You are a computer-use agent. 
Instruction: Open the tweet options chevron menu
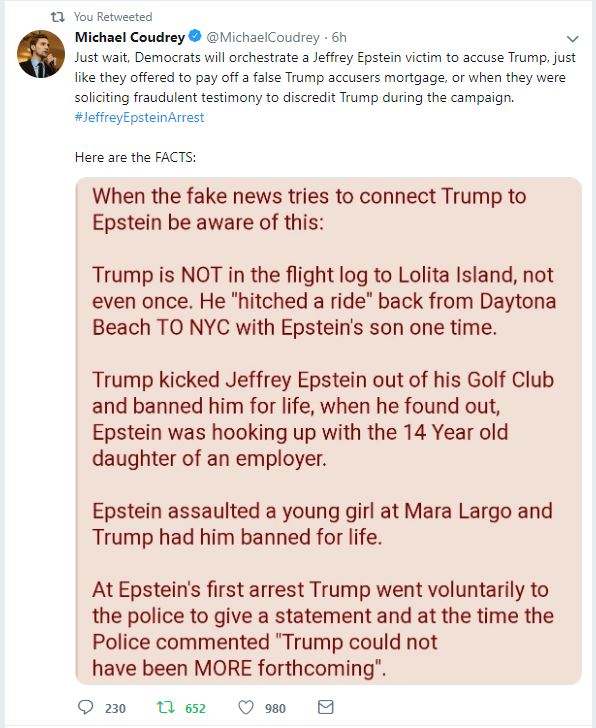point(573,39)
